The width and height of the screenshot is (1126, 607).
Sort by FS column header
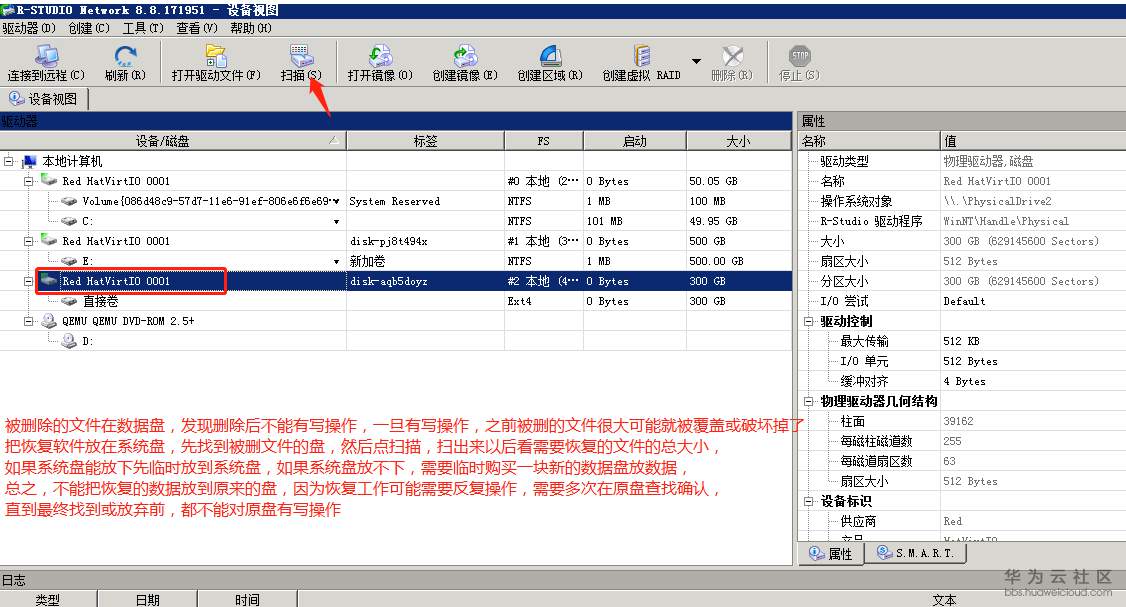click(x=544, y=141)
